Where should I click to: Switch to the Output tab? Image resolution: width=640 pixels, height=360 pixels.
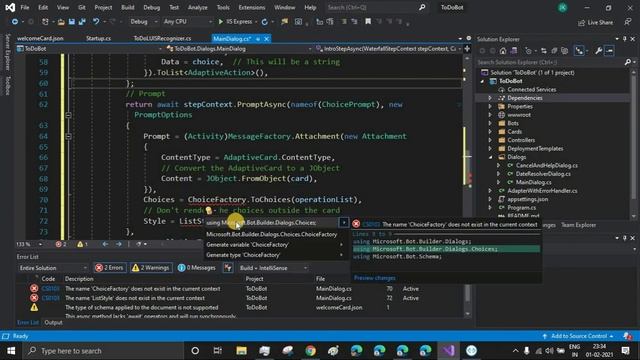coord(53,322)
